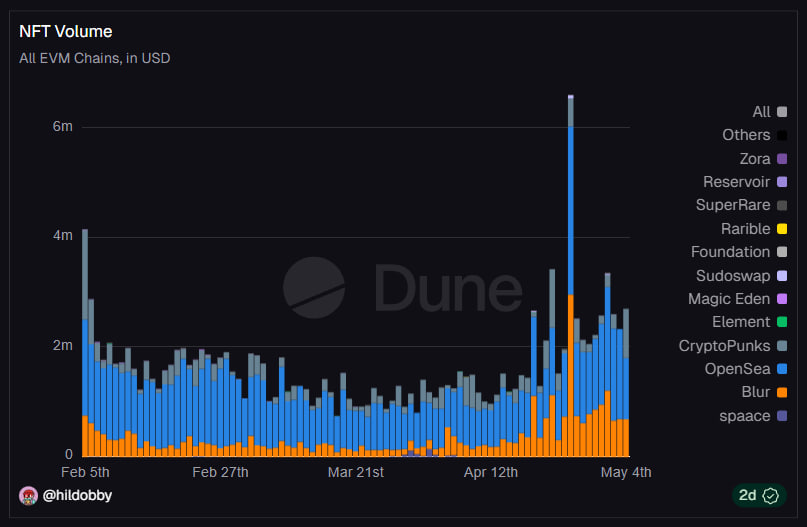807x527 pixels.
Task: Toggle the Blur series orange swatch
Action: click(x=782, y=392)
